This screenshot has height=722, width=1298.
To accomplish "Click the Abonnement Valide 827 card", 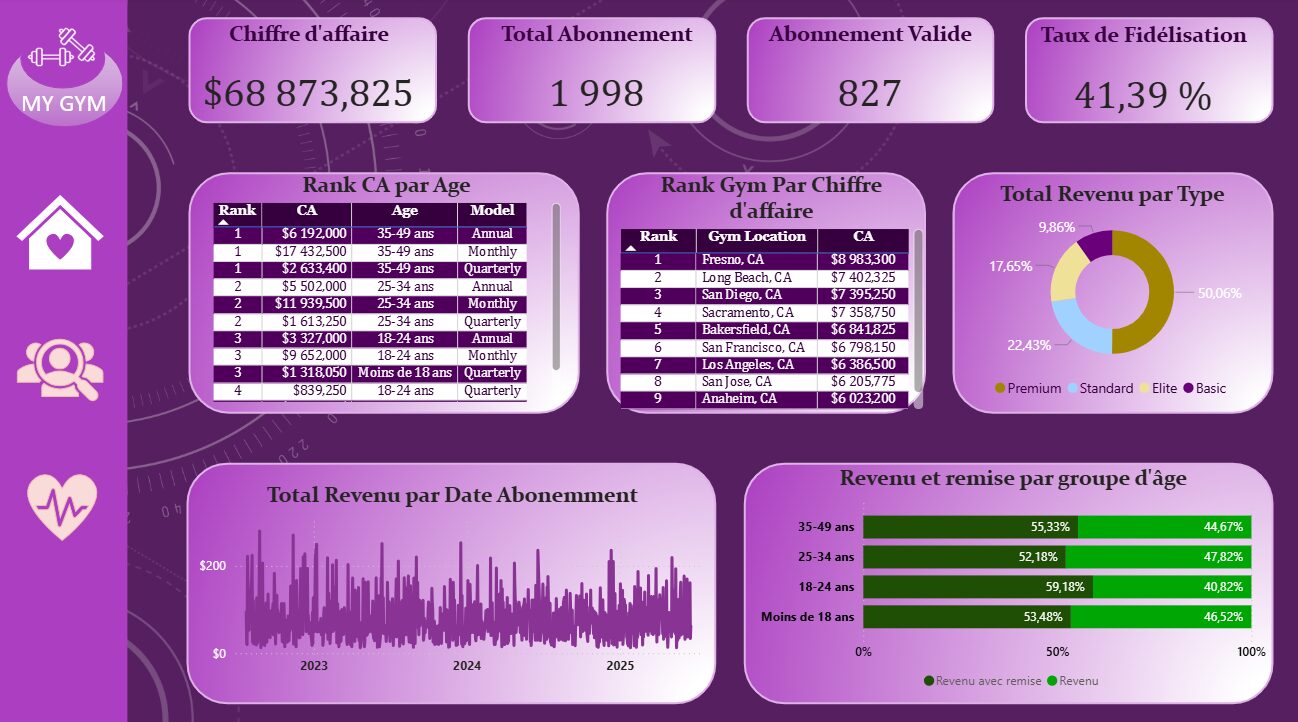I will (870, 70).
